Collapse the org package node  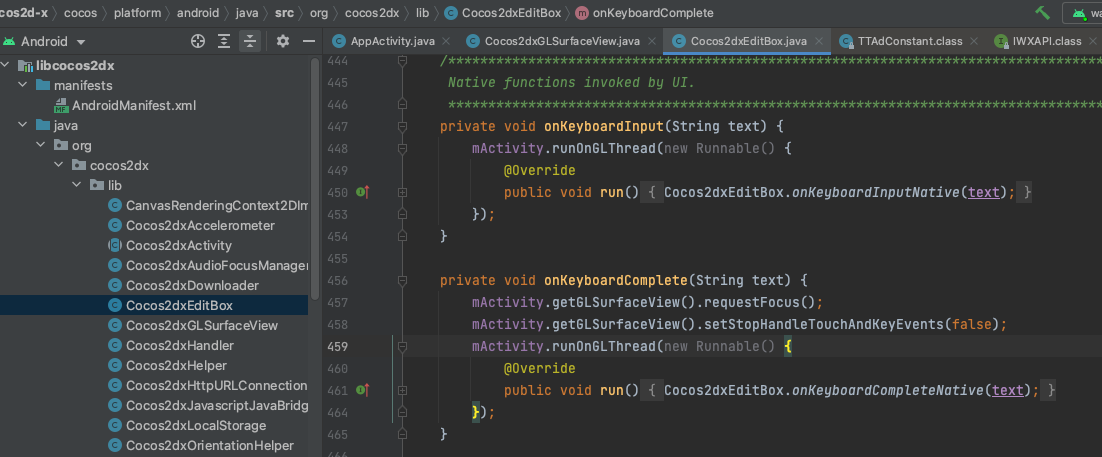pos(41,146)
